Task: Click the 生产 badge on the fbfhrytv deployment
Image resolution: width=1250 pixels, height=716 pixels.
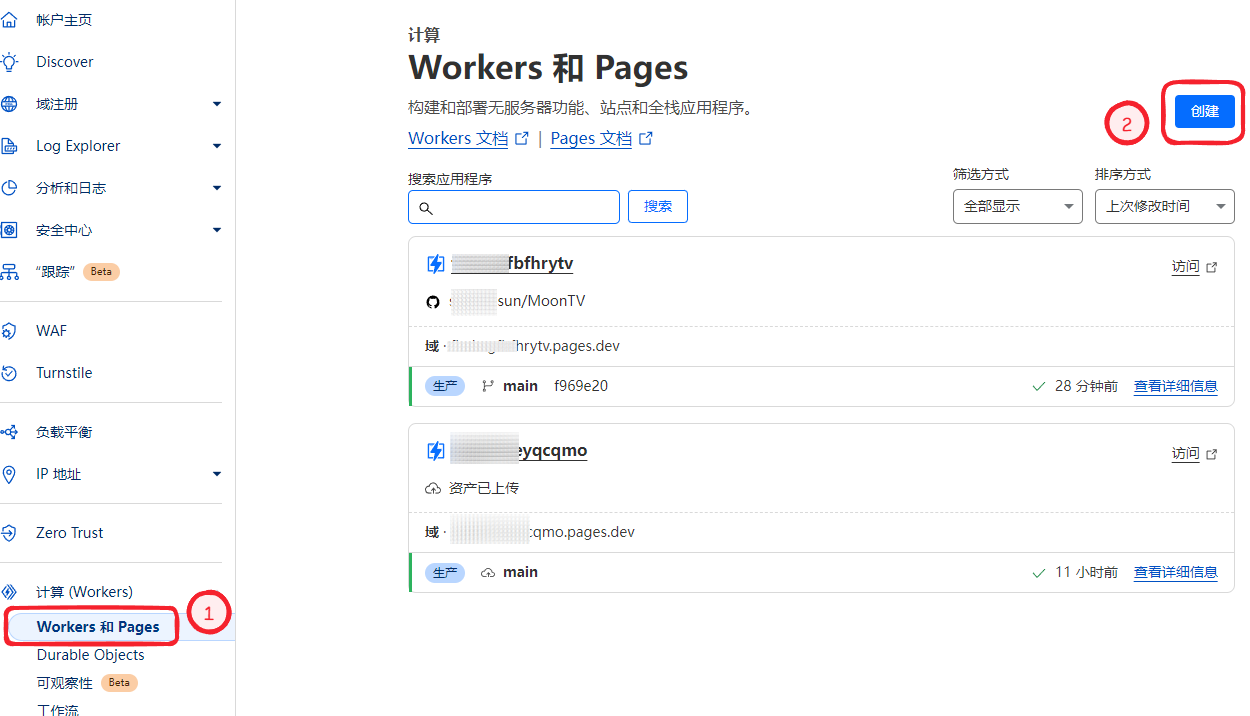Action: 445,386
